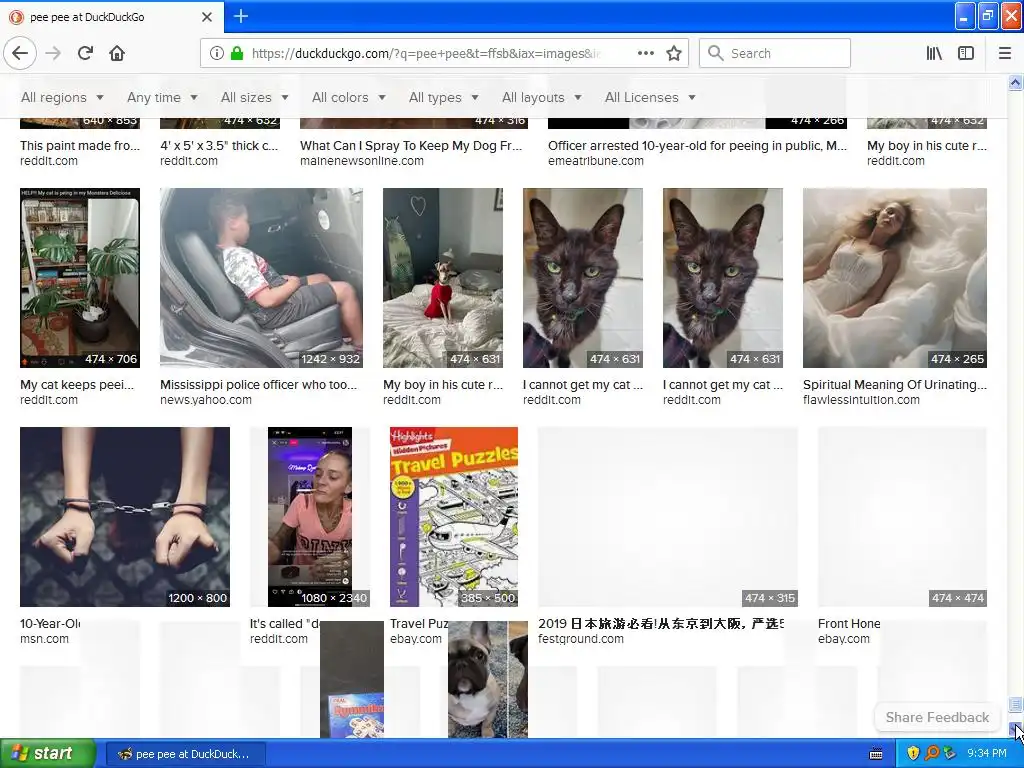The image size is (1024, 768).
Task: Open the boy in car seat thumbnail
Action: pos(261,278)
